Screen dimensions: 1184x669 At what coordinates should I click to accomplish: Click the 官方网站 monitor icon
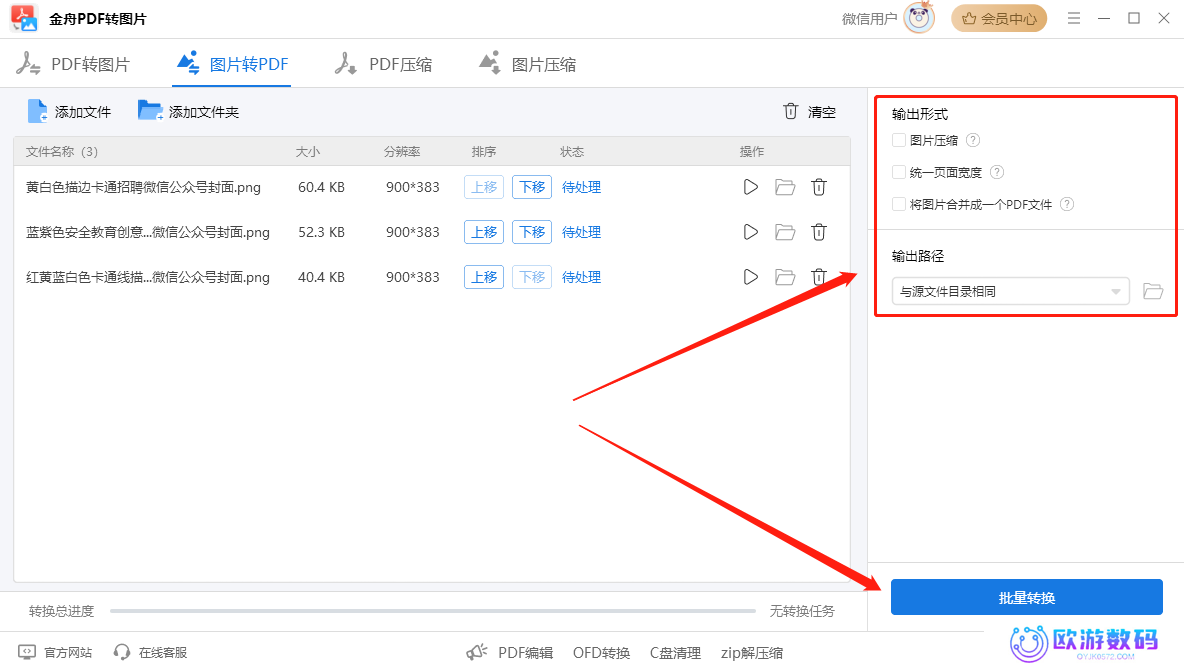[x=27, y=652]
